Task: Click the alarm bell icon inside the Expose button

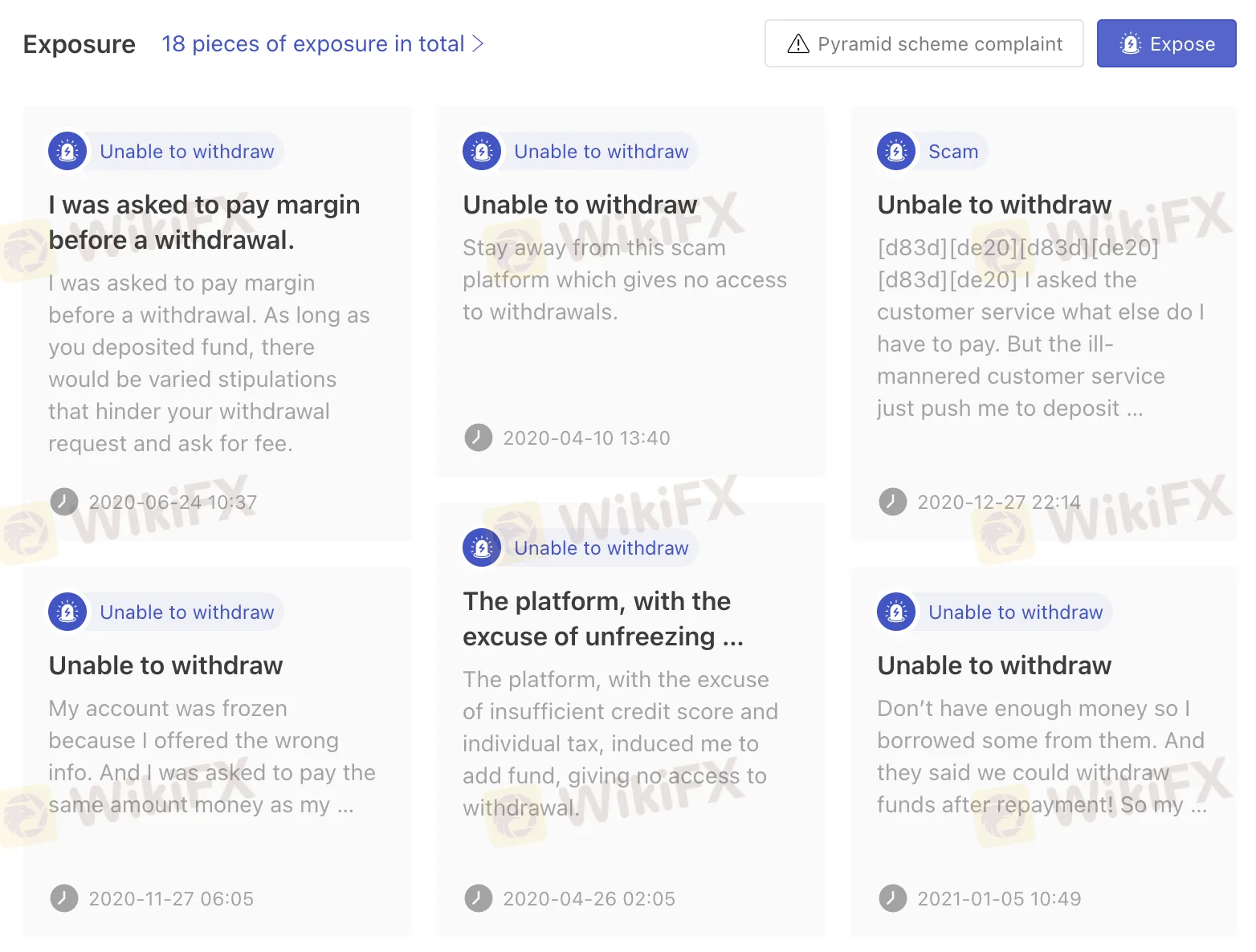Action: pos(1131,43)
